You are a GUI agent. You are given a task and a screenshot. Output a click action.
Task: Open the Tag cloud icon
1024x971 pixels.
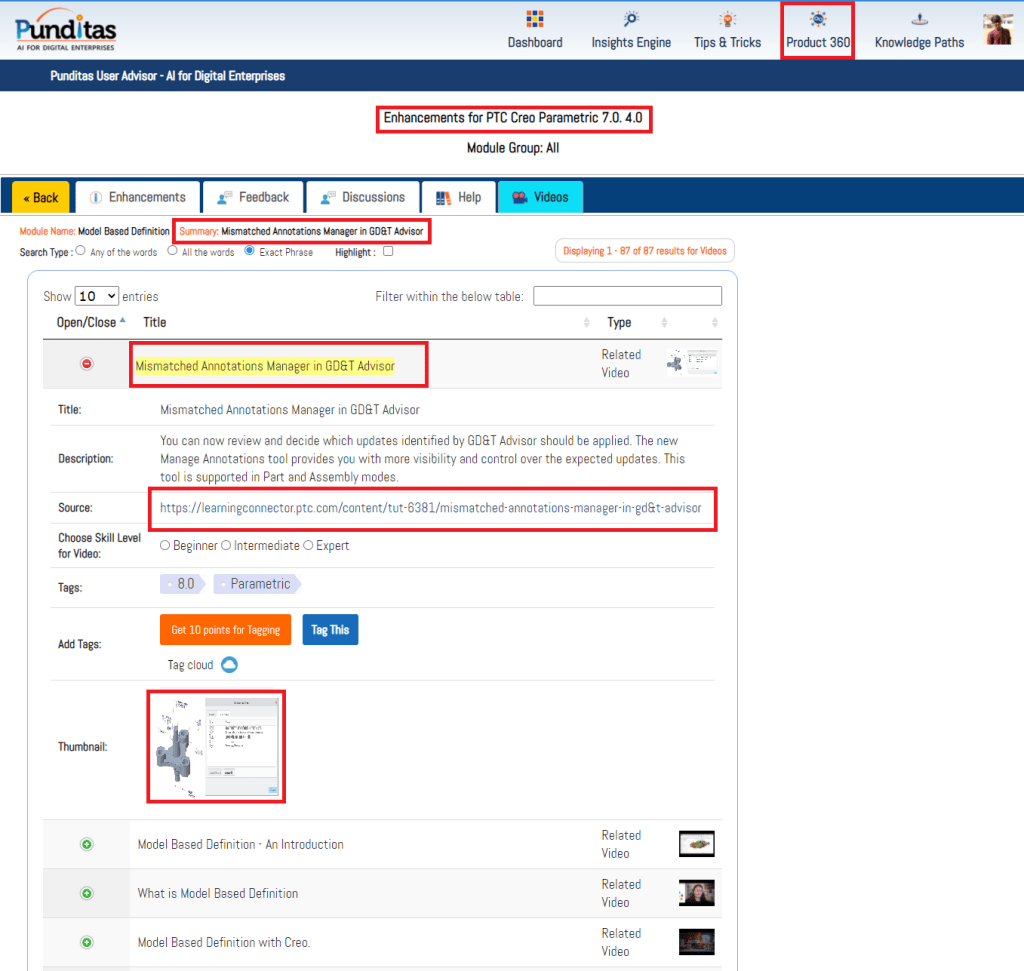[229, 665]
